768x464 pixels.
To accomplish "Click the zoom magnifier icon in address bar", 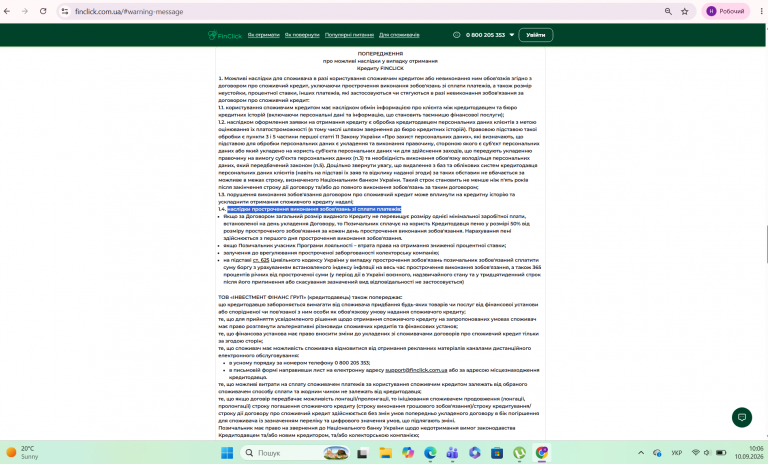I will [668, 11].
